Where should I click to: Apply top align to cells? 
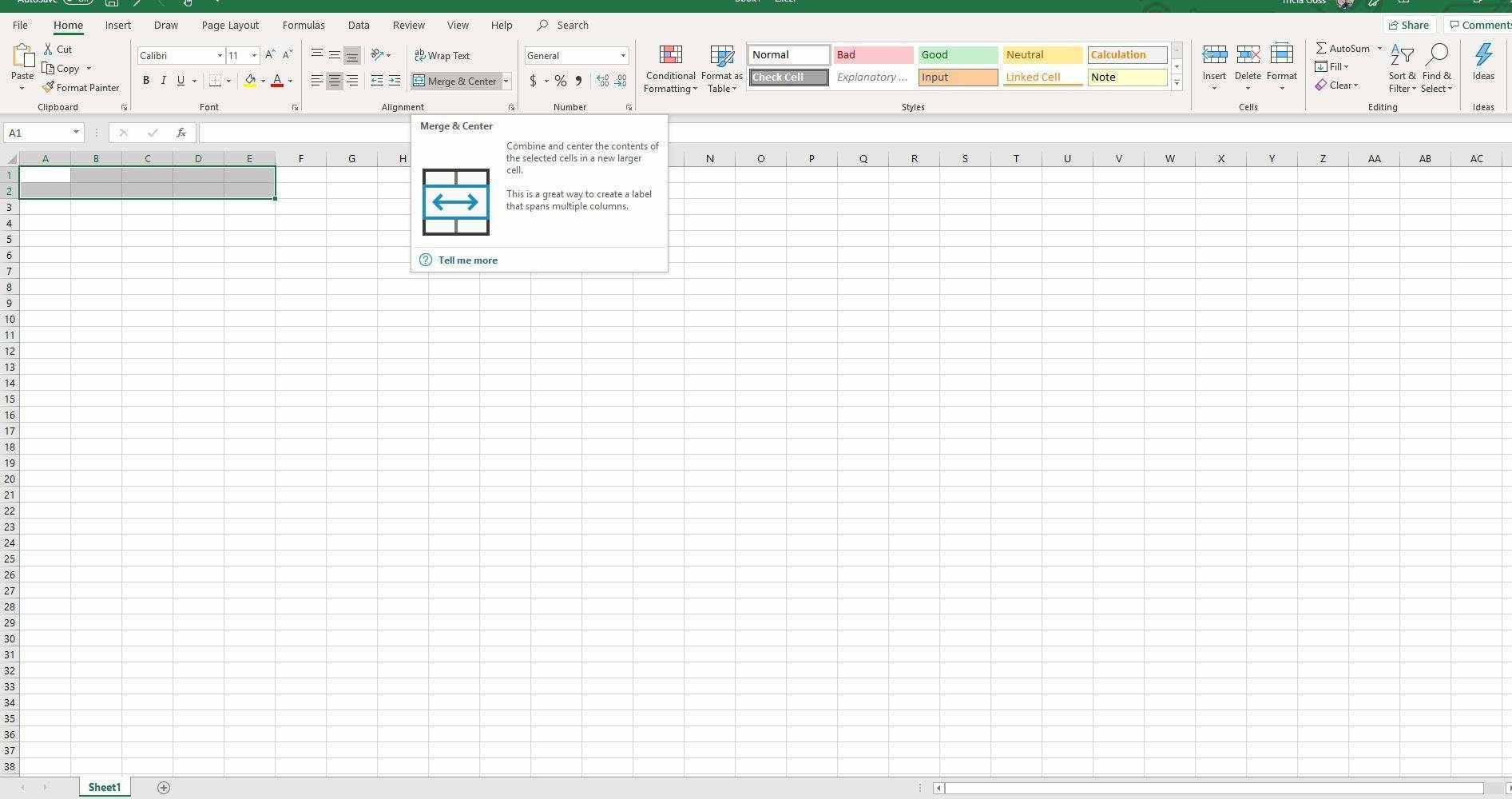click(317, 55)
